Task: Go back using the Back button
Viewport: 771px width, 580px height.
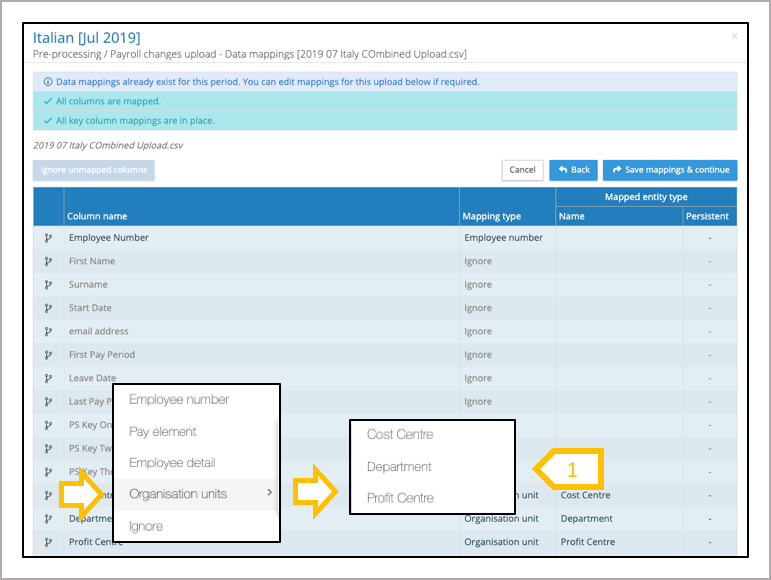Action: [x=573, y=170]
